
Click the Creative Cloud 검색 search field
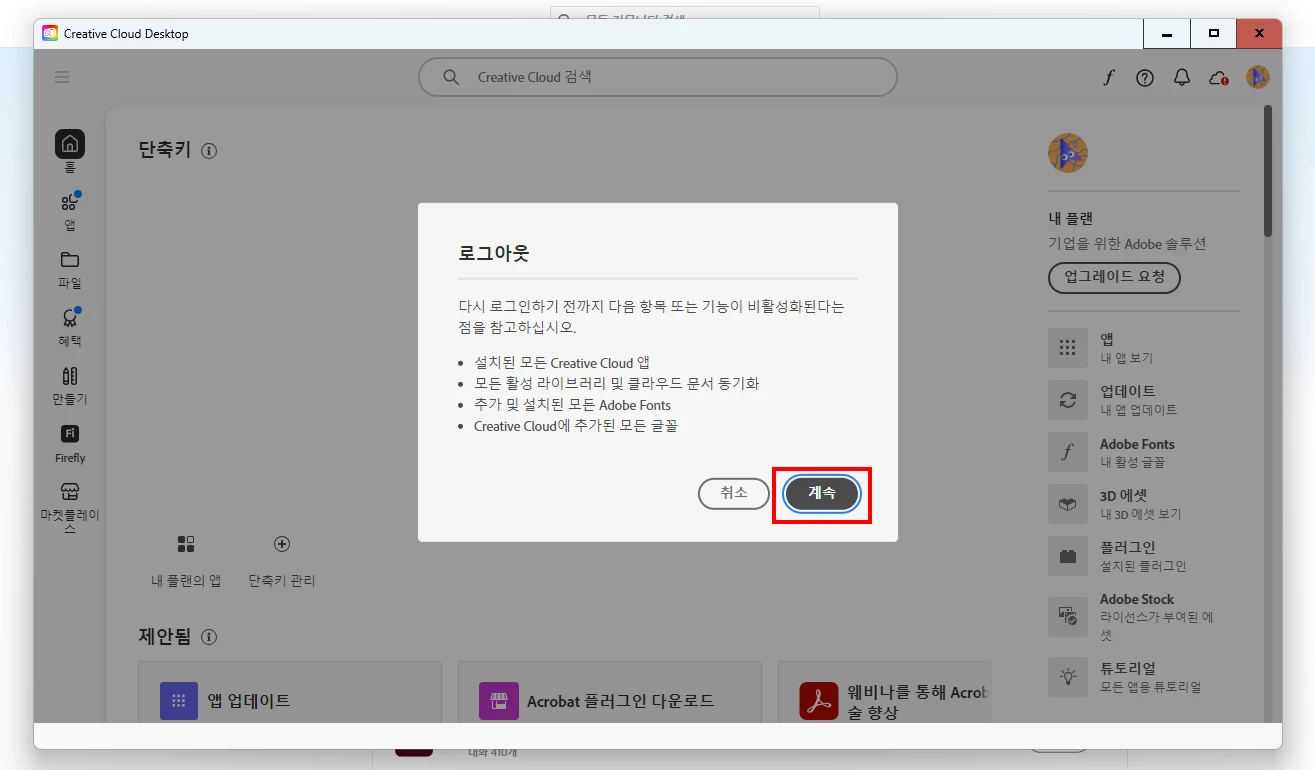coord(657,77)
